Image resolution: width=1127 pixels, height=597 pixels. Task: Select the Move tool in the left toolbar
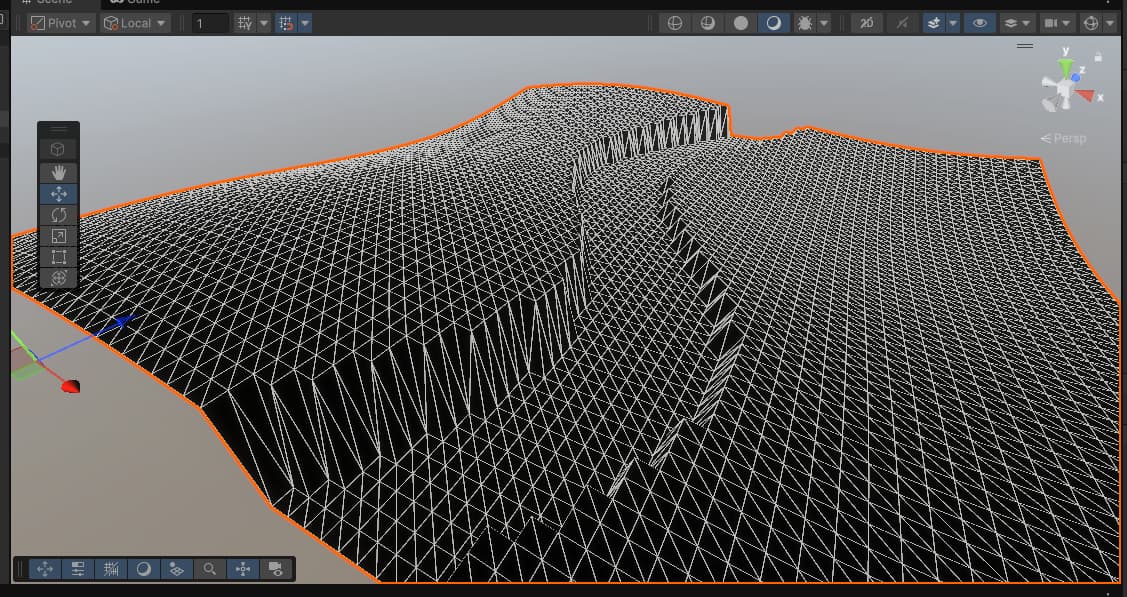point(57,193)
